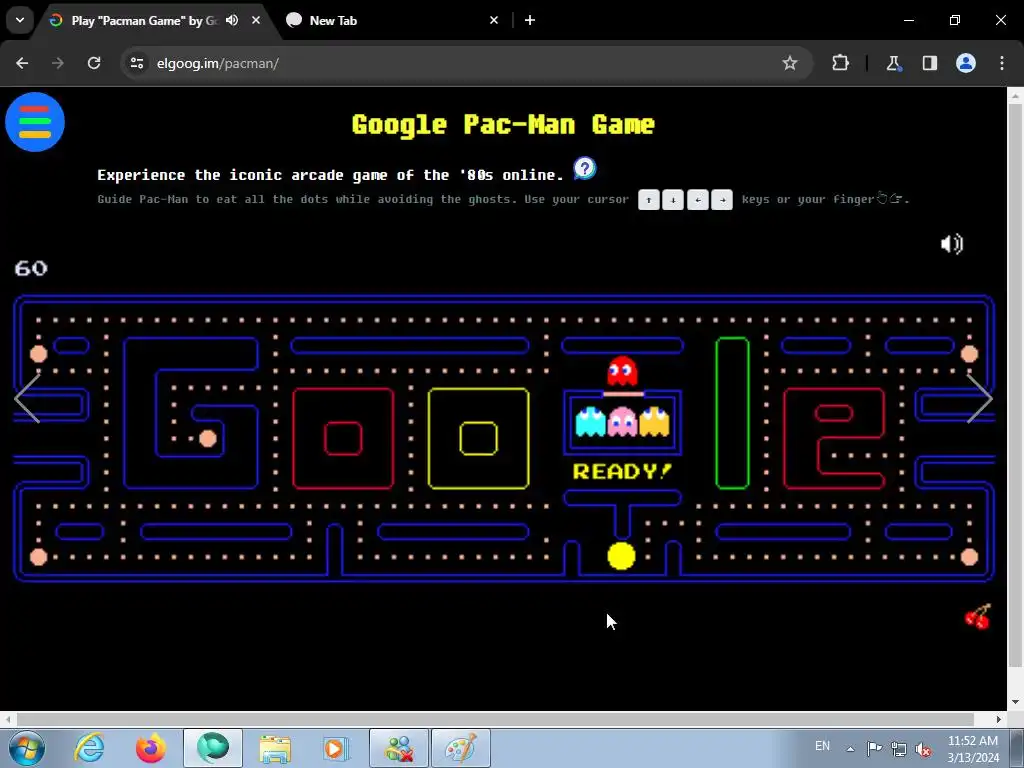Open the Extensions puzzle icon
The height and width of the screenshot is (768, 1024).
click(x=840, y=63)
